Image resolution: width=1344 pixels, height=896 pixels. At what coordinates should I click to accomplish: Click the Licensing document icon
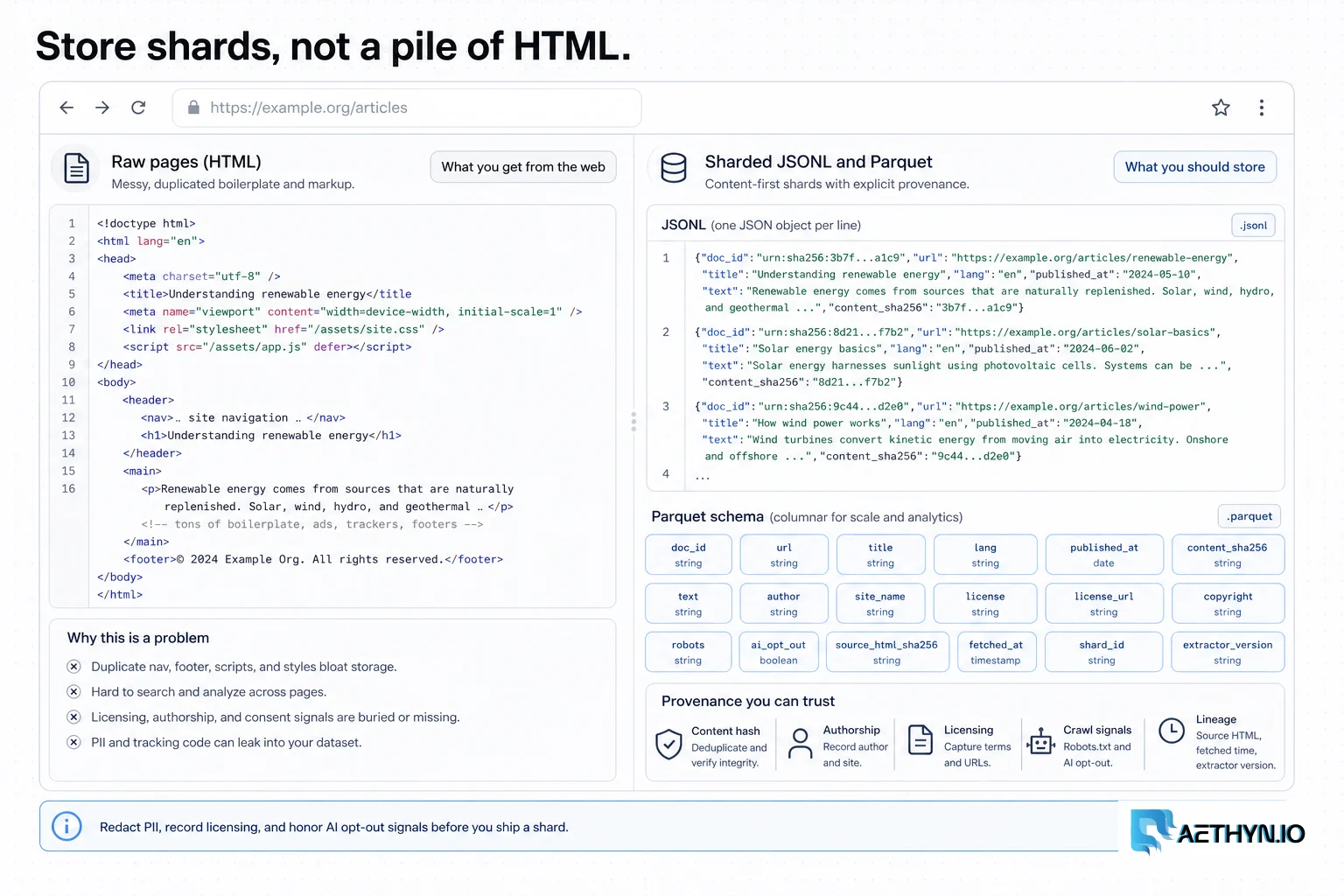click(x=920, y=740)
